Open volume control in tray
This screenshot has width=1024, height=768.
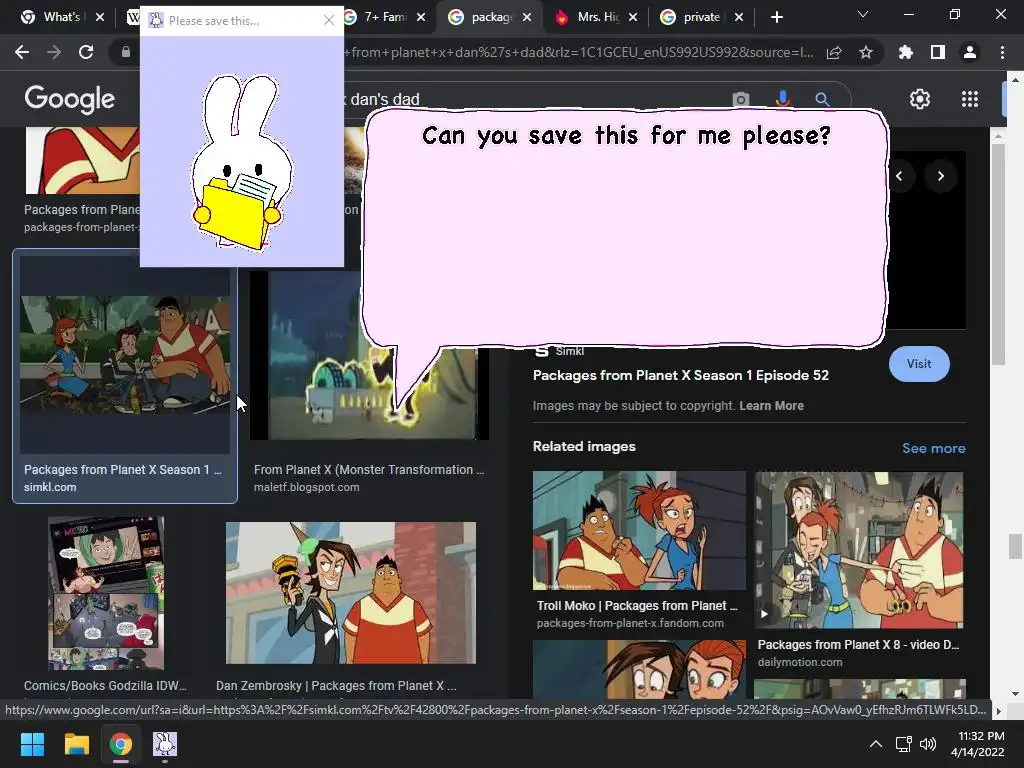coord(927,744)
